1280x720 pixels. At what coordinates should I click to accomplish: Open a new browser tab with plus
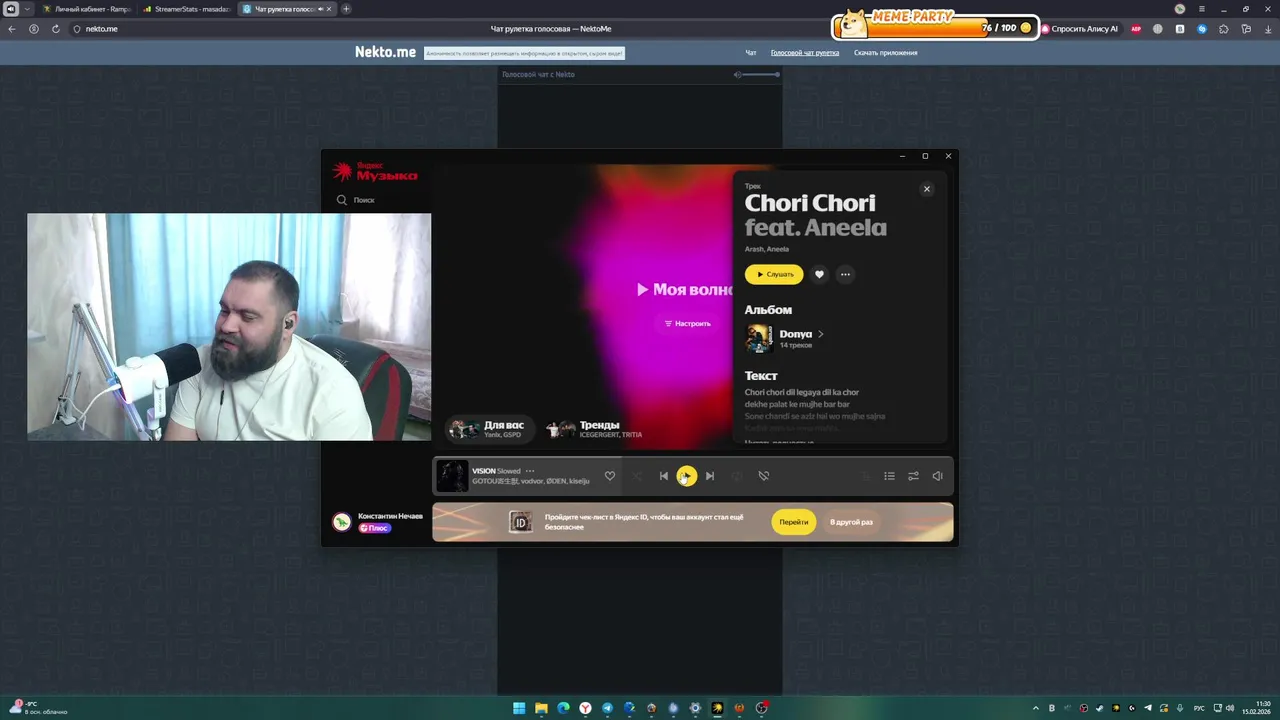pos(347,9)
